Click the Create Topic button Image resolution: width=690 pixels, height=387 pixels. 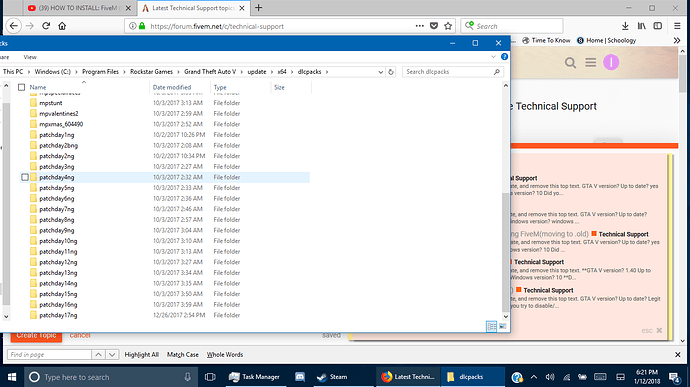click(36, 335)
